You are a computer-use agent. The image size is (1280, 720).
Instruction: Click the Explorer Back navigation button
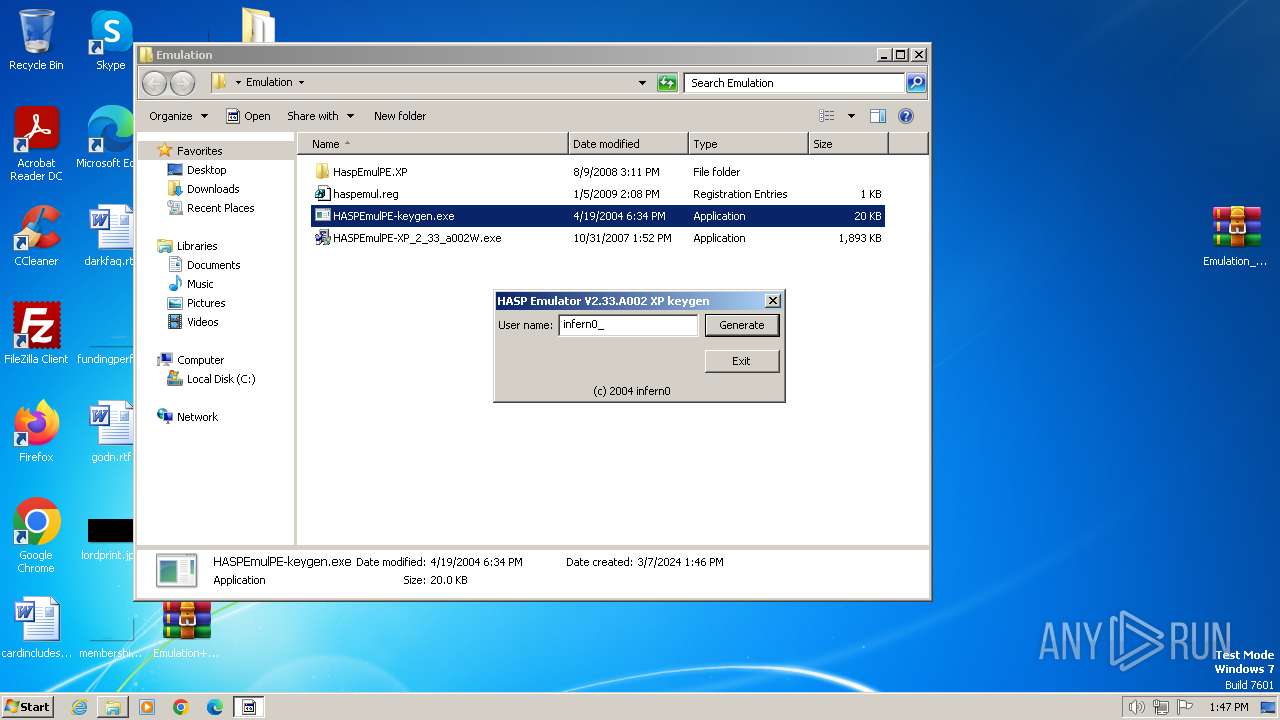[x=154, y=83]
